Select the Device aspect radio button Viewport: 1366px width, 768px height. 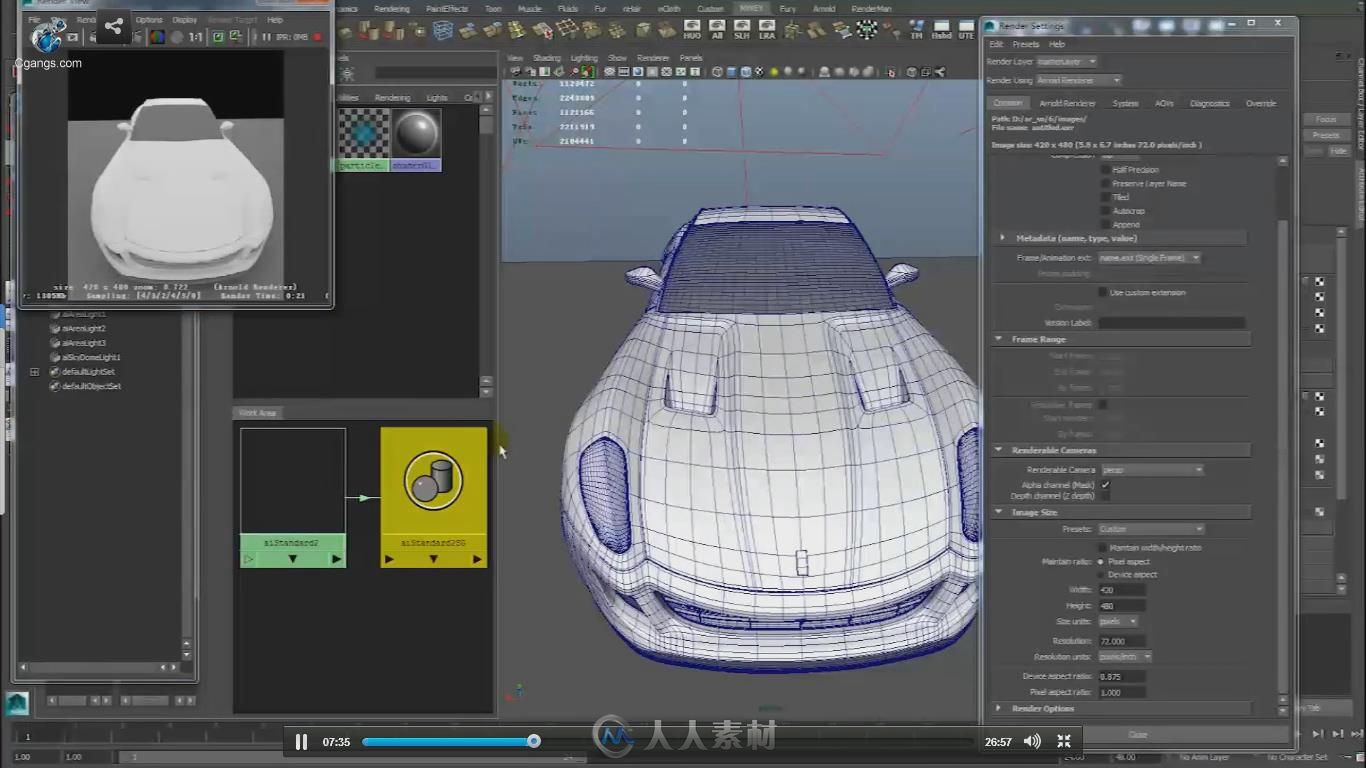point(1101,575)
